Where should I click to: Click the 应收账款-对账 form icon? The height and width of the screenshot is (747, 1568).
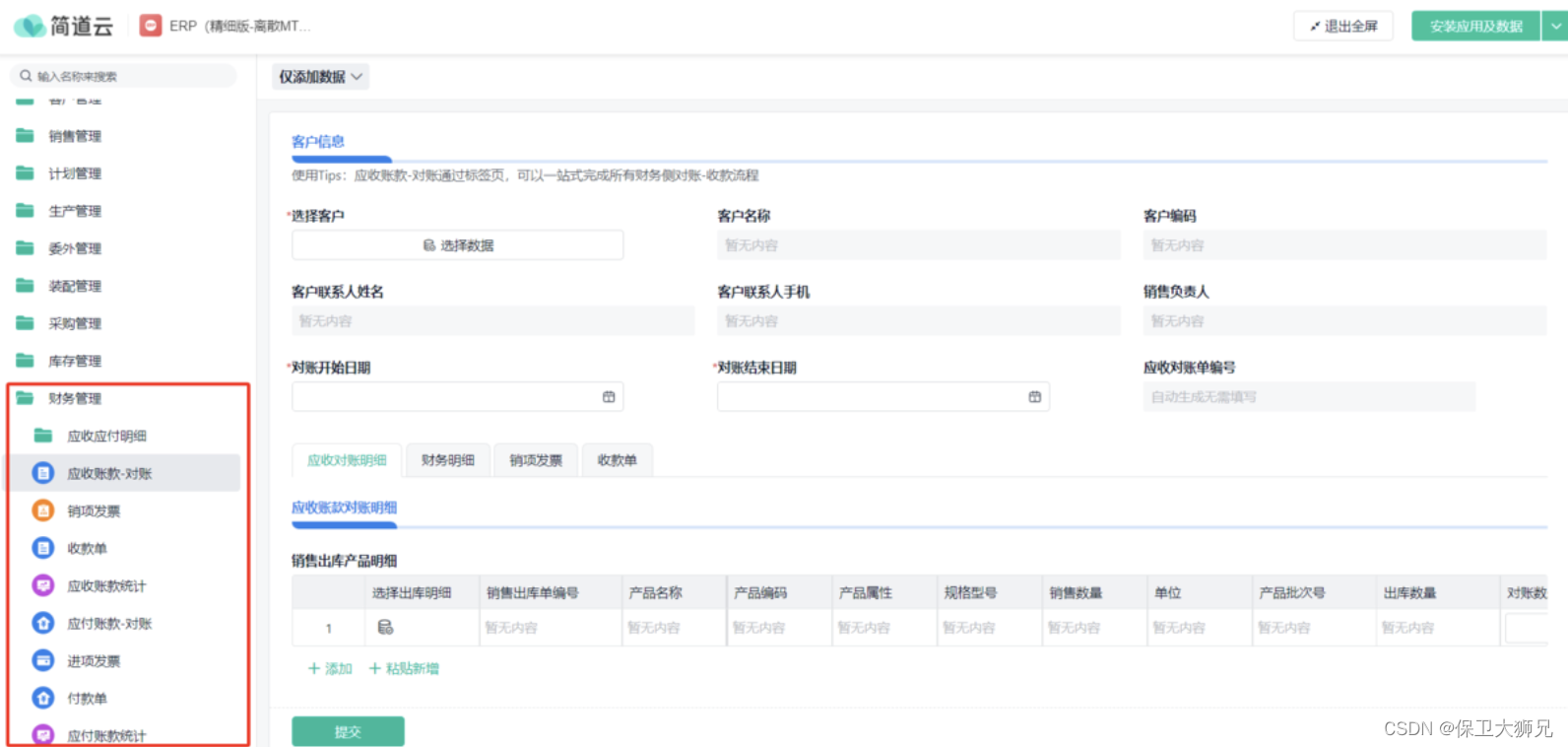click(x=43, y=473)
